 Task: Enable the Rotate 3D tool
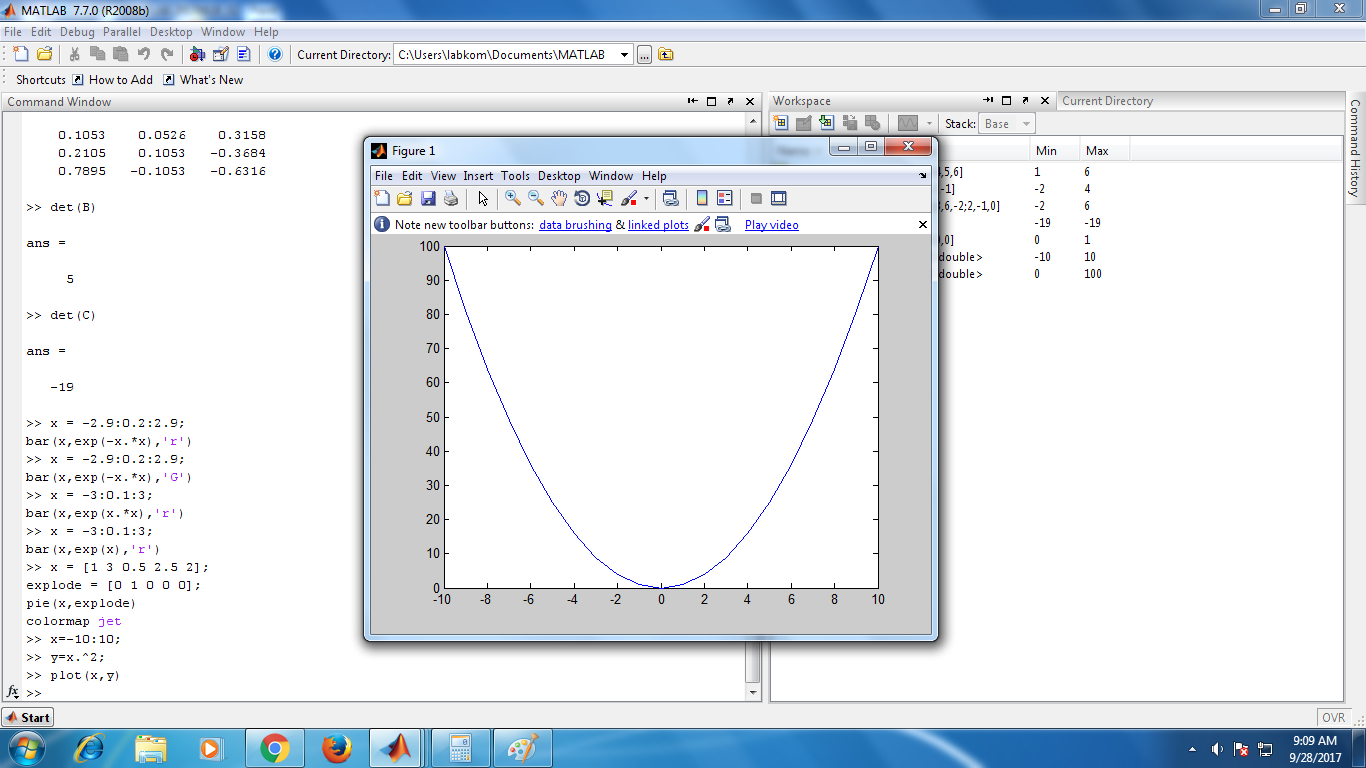582,198
